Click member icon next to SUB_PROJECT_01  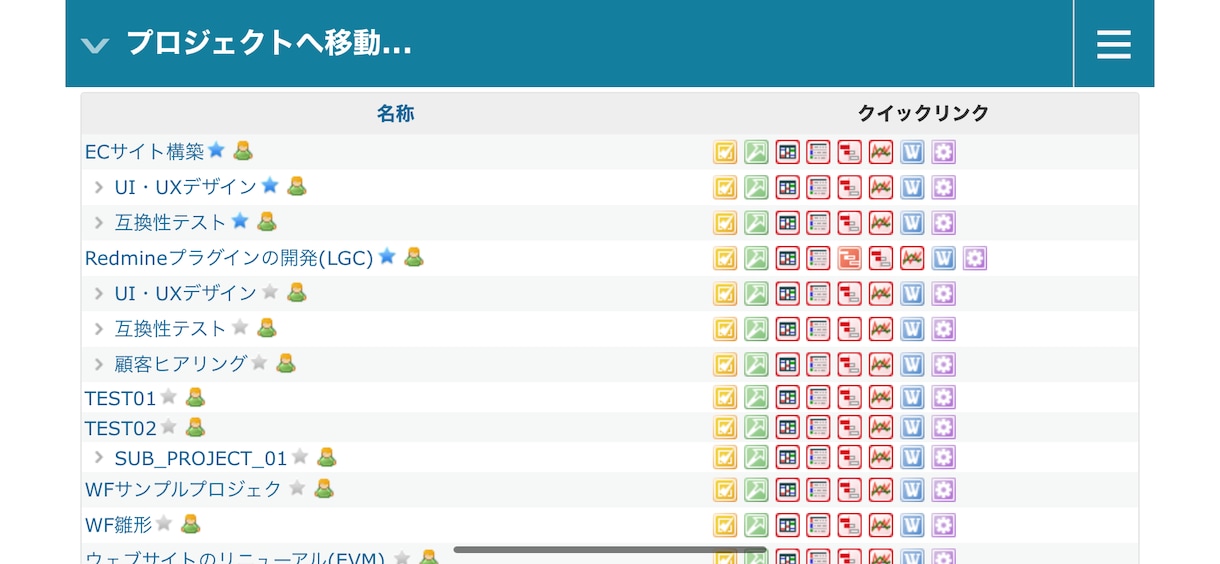coord(327,457)
